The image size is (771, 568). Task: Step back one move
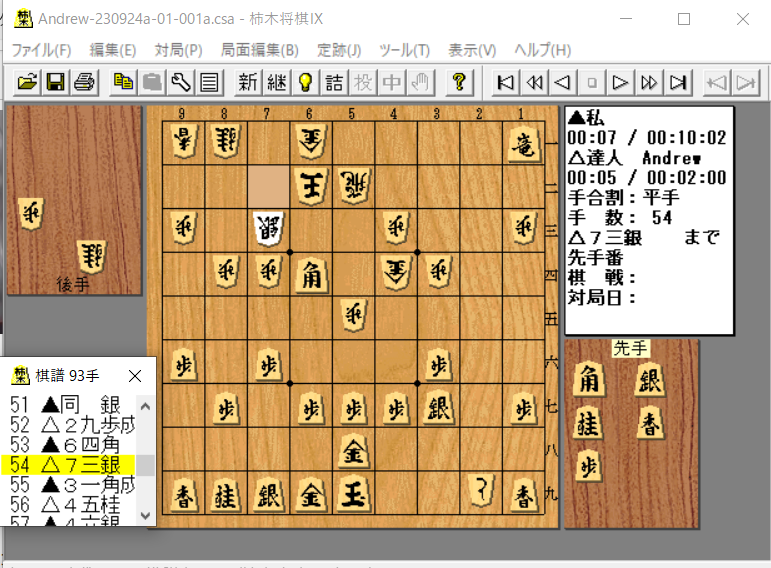pyautogui.click(x=564, y=82)
